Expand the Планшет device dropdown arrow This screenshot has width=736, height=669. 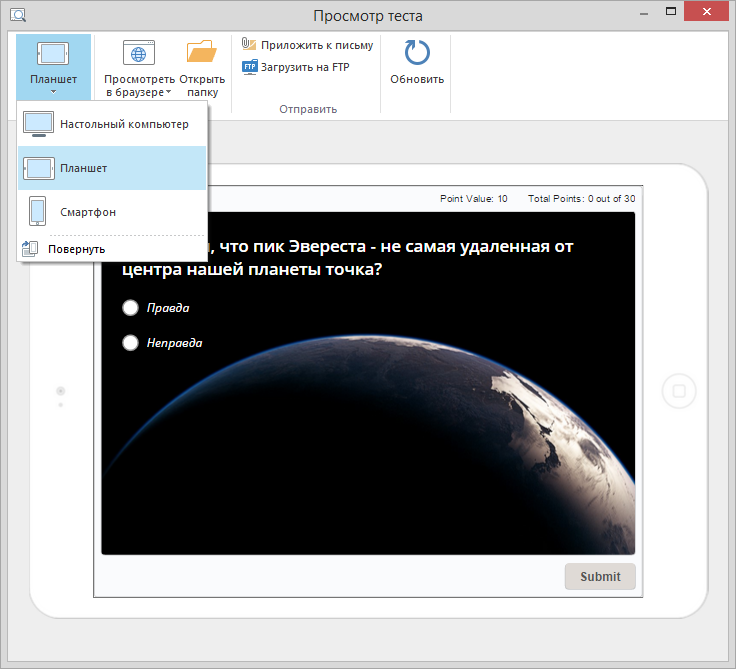[x=54, y=92]
